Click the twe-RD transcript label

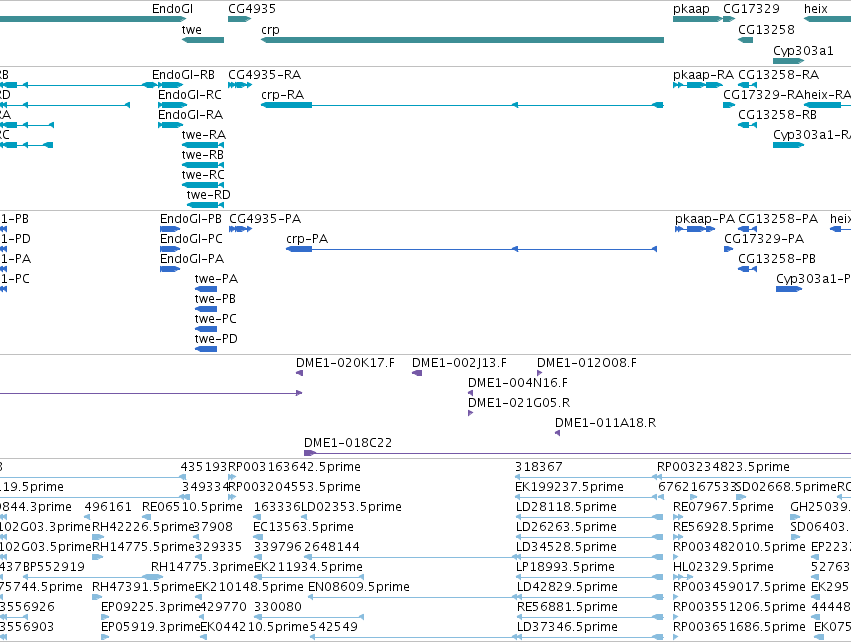[x=208, y=195]
